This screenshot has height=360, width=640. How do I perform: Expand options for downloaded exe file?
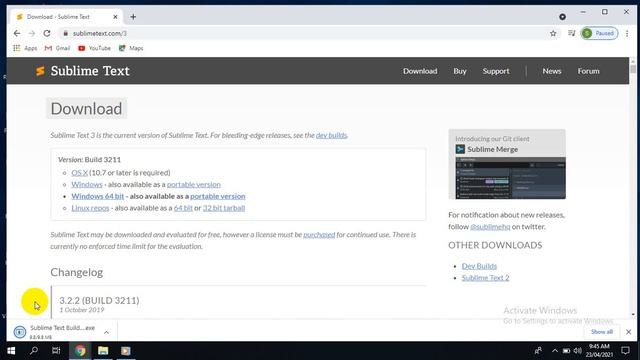[x=107, y=332]
